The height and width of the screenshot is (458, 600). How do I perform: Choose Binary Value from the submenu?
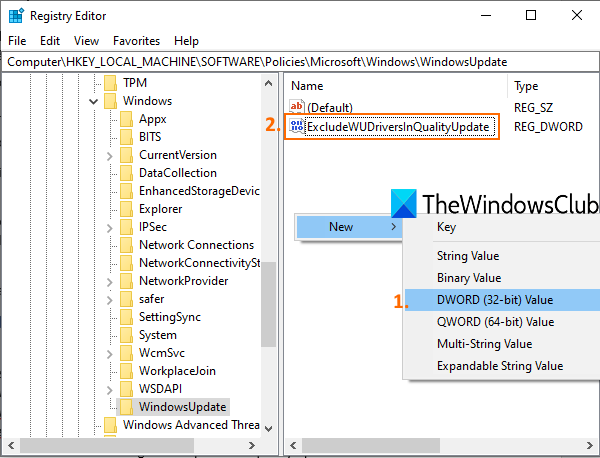pyautogui.click(x=502, y=278)
